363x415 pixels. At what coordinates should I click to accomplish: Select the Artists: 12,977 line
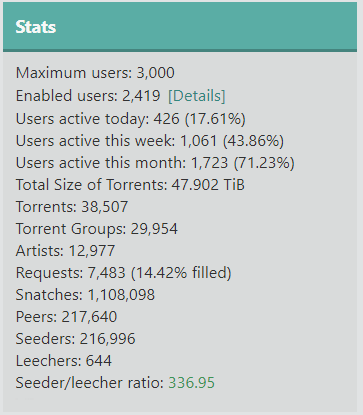pos(65,251)
